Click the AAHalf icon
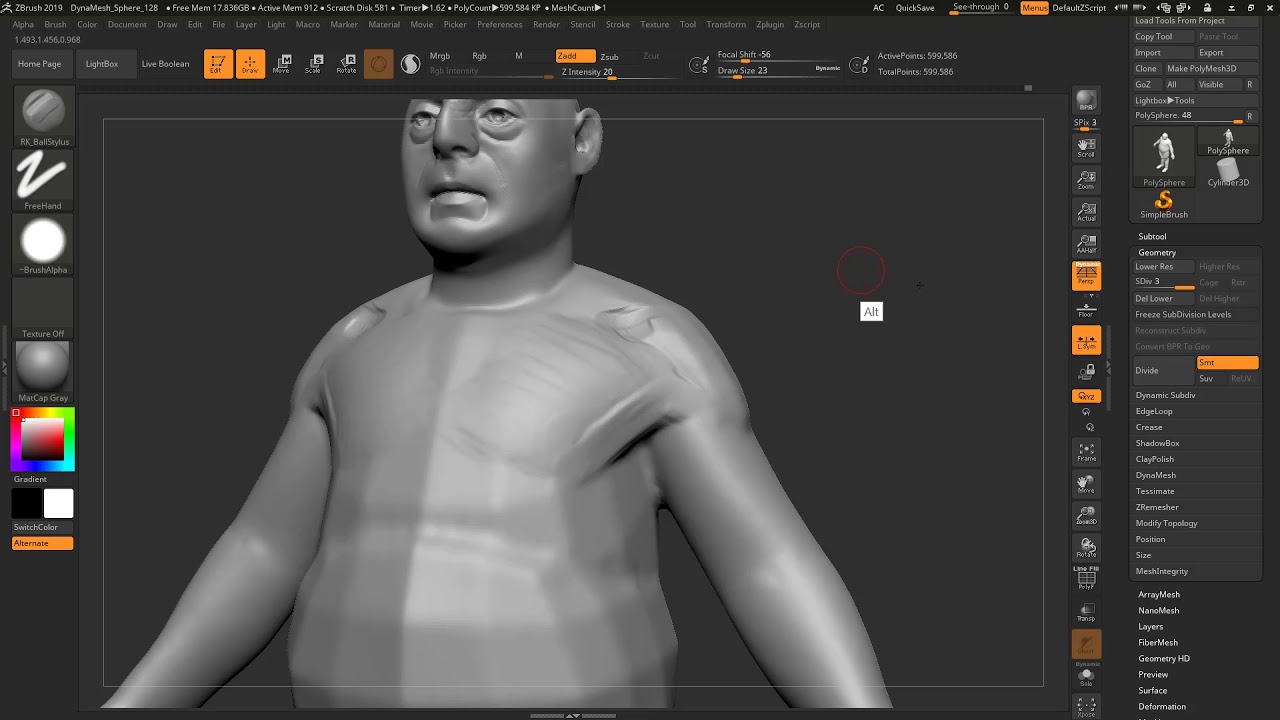Viewport: 1280px width, 720px height. (x=1086, y=245)
